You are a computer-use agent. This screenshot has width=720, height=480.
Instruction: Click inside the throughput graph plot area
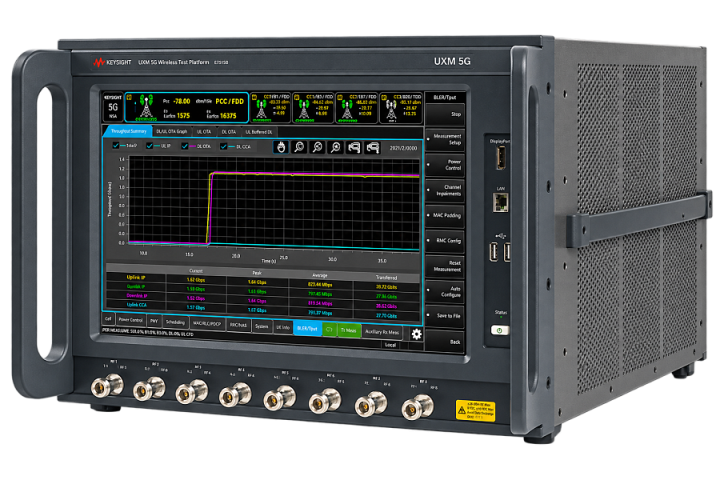(x=274, y=202)
